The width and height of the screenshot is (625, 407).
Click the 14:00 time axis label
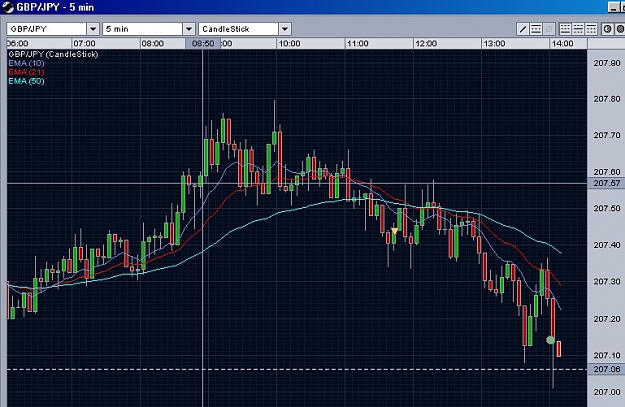[x=562, y=43]
